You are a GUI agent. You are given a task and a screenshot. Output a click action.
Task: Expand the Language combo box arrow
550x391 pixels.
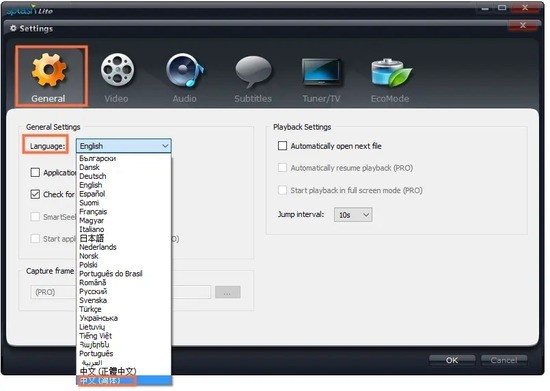coord(165,146)
